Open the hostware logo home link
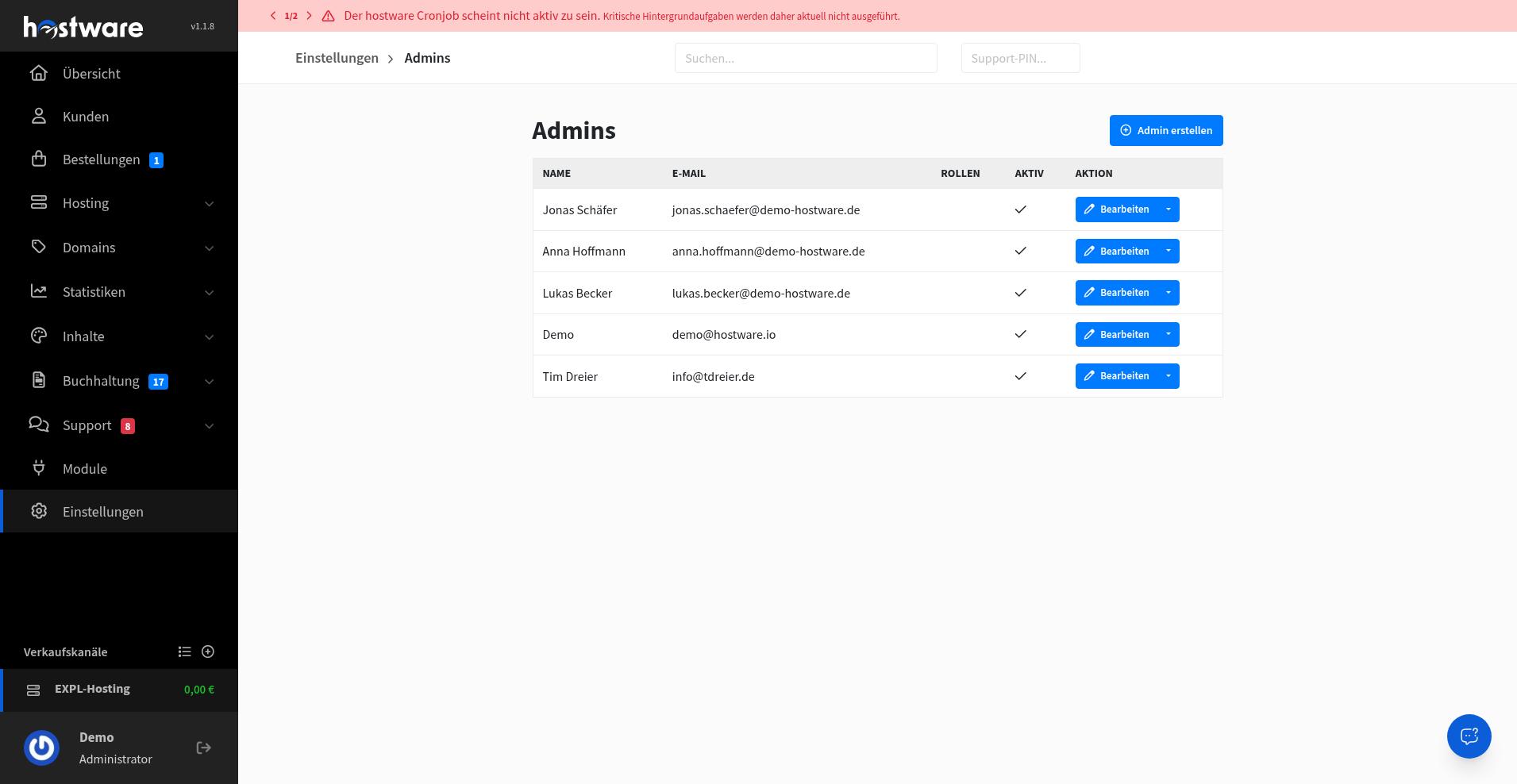 [x=83, y=27]
